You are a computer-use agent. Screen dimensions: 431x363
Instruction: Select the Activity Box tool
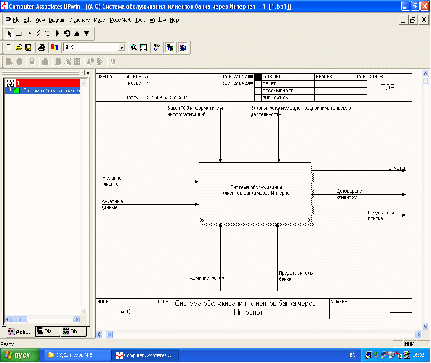coord(19,33)
